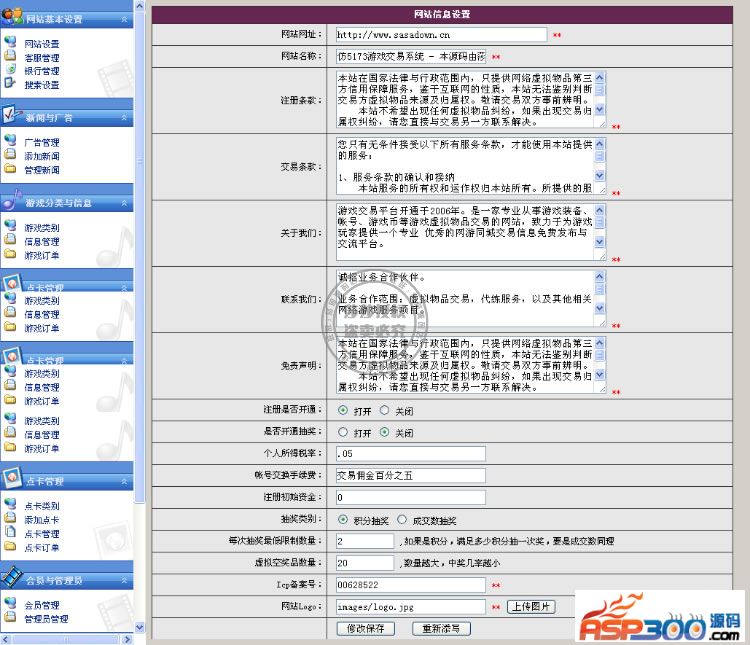The height and width of the screenshot is (645, 750).
Task: Select 关闭 for 是否开通抽奖
Action: click(385, 432)
